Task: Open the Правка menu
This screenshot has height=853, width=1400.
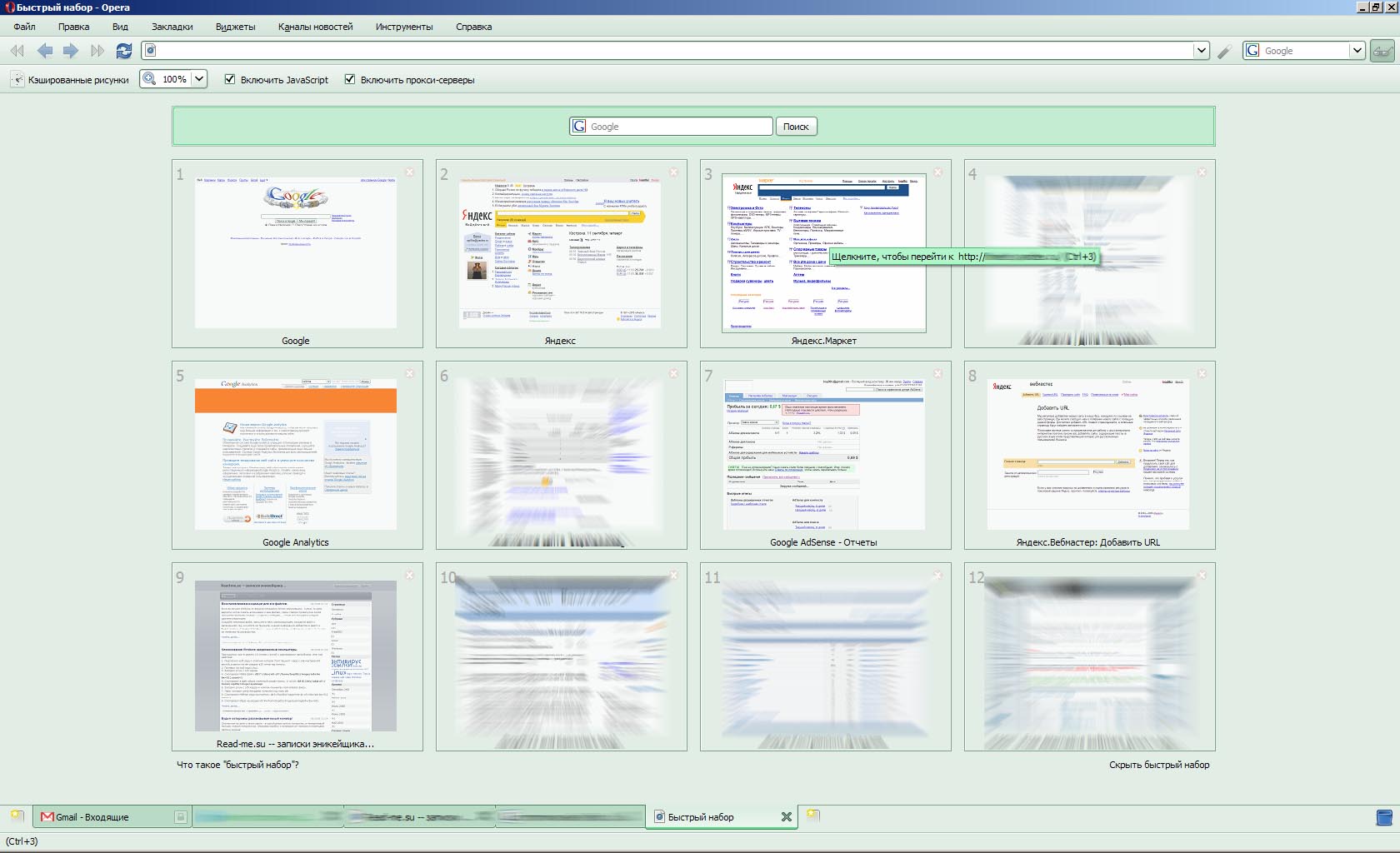Action: [x=73, y=27]
